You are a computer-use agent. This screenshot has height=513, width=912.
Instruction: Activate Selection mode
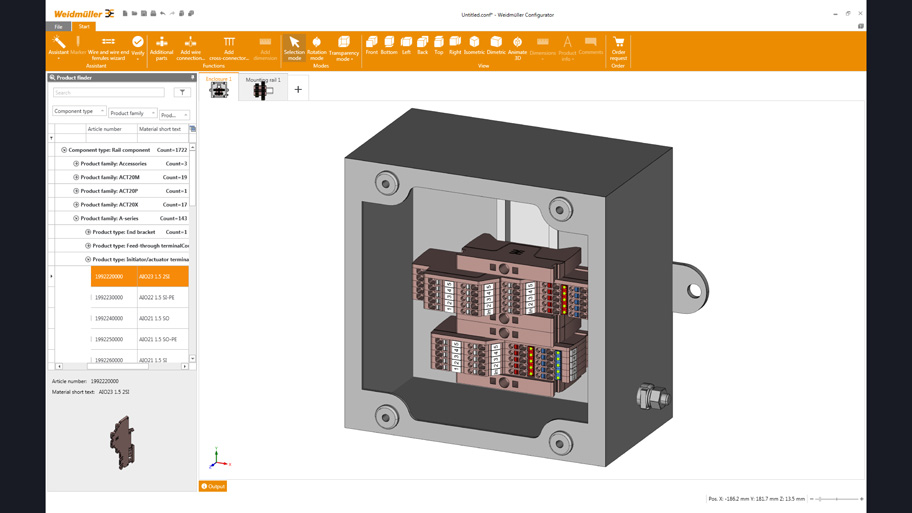tap(294, 47)
